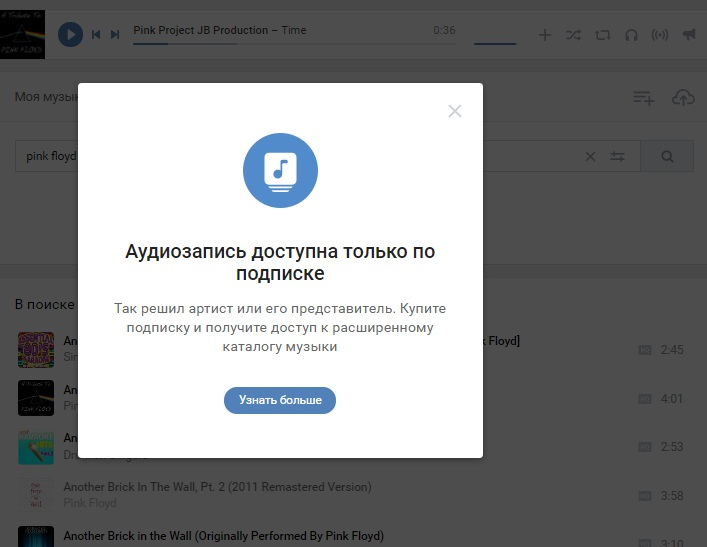The width and height of the screenshot is (707, 547).
Task: Open similar tracks headphones icon
Action: 631,35
